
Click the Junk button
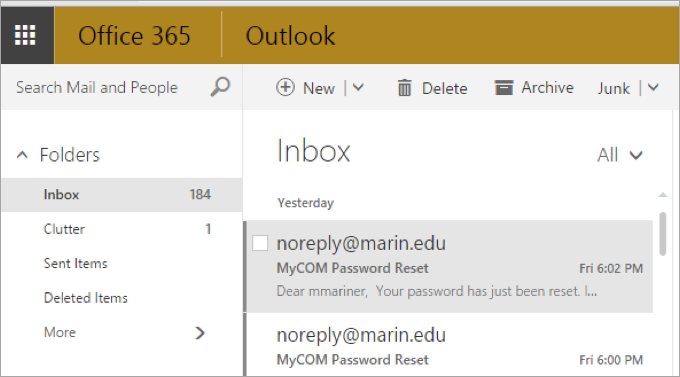[x=614, y=89]
